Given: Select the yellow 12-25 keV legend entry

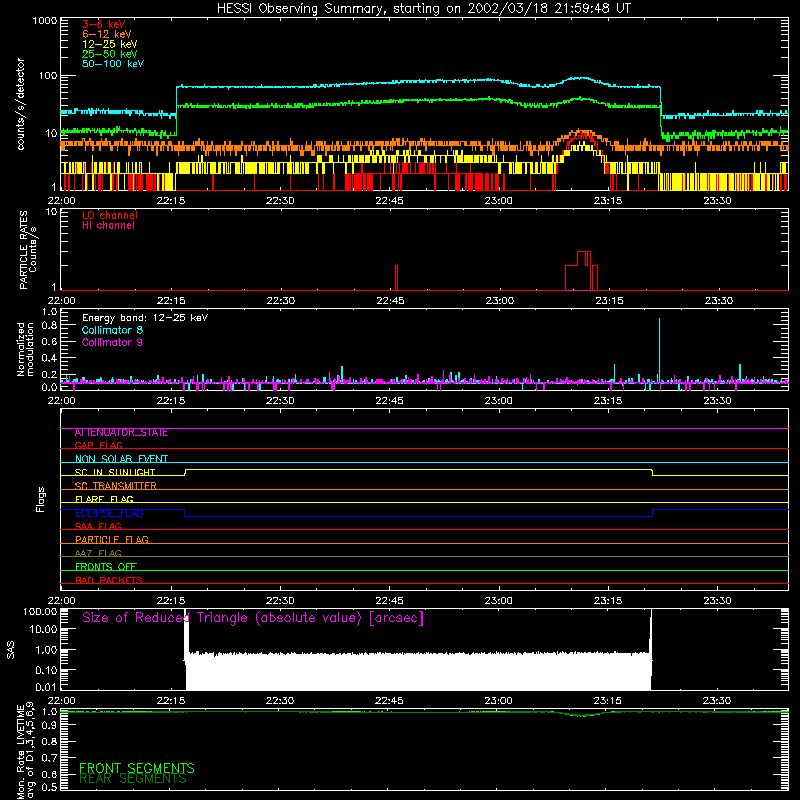Looking at the screenshot, I should tap(110, 44).
